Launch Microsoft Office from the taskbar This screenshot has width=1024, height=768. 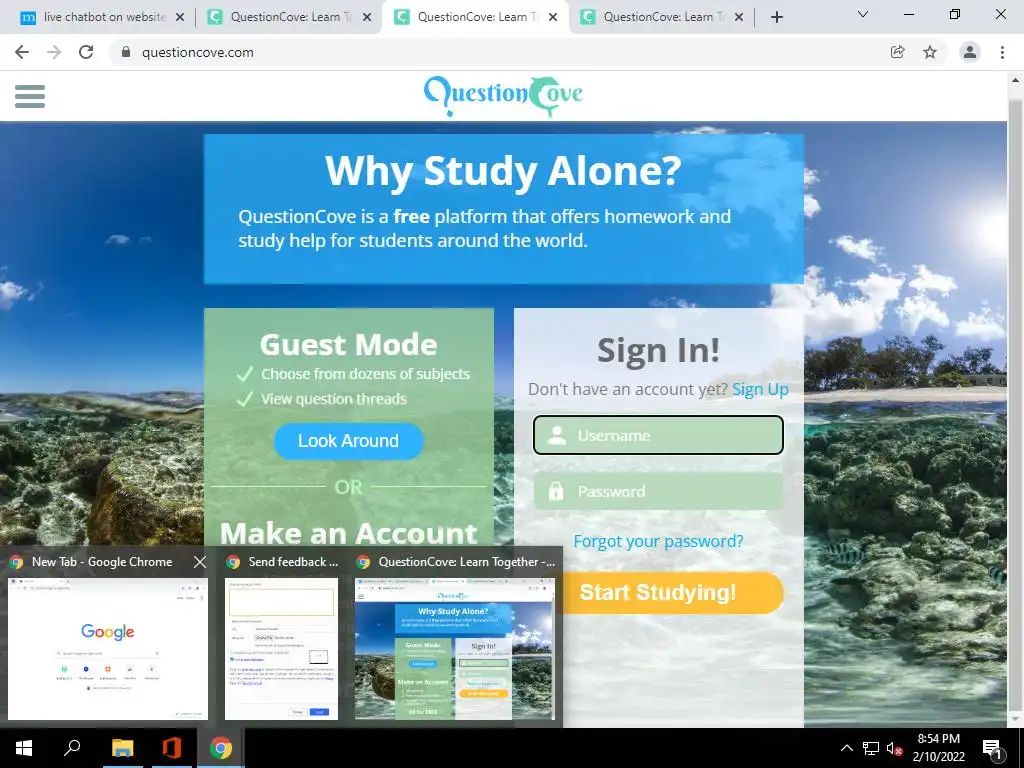click(171, 748)
